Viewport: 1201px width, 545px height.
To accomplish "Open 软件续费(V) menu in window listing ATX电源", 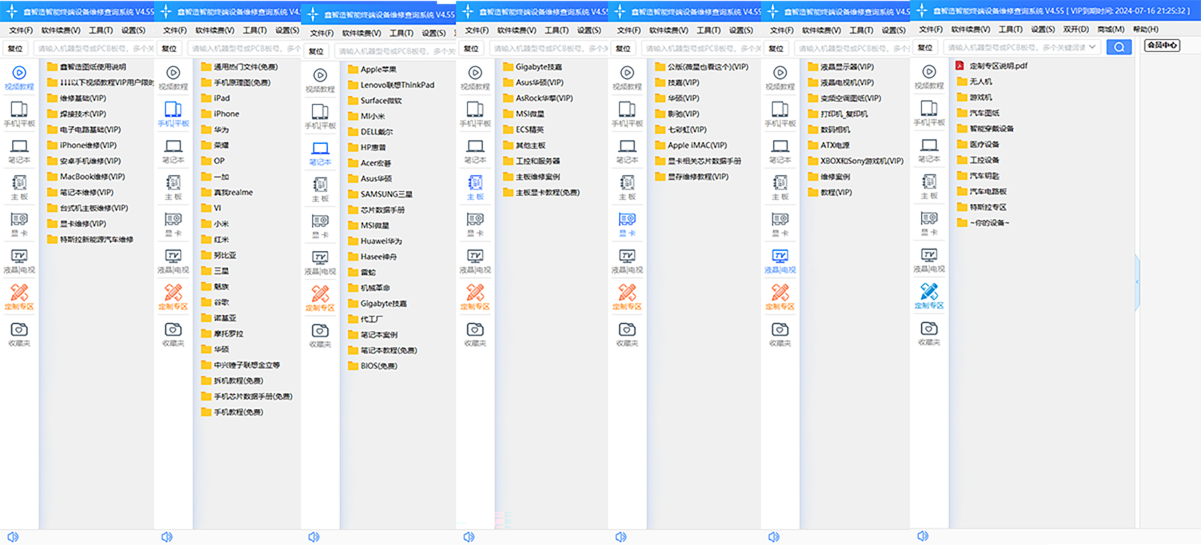I will (821, 30).
